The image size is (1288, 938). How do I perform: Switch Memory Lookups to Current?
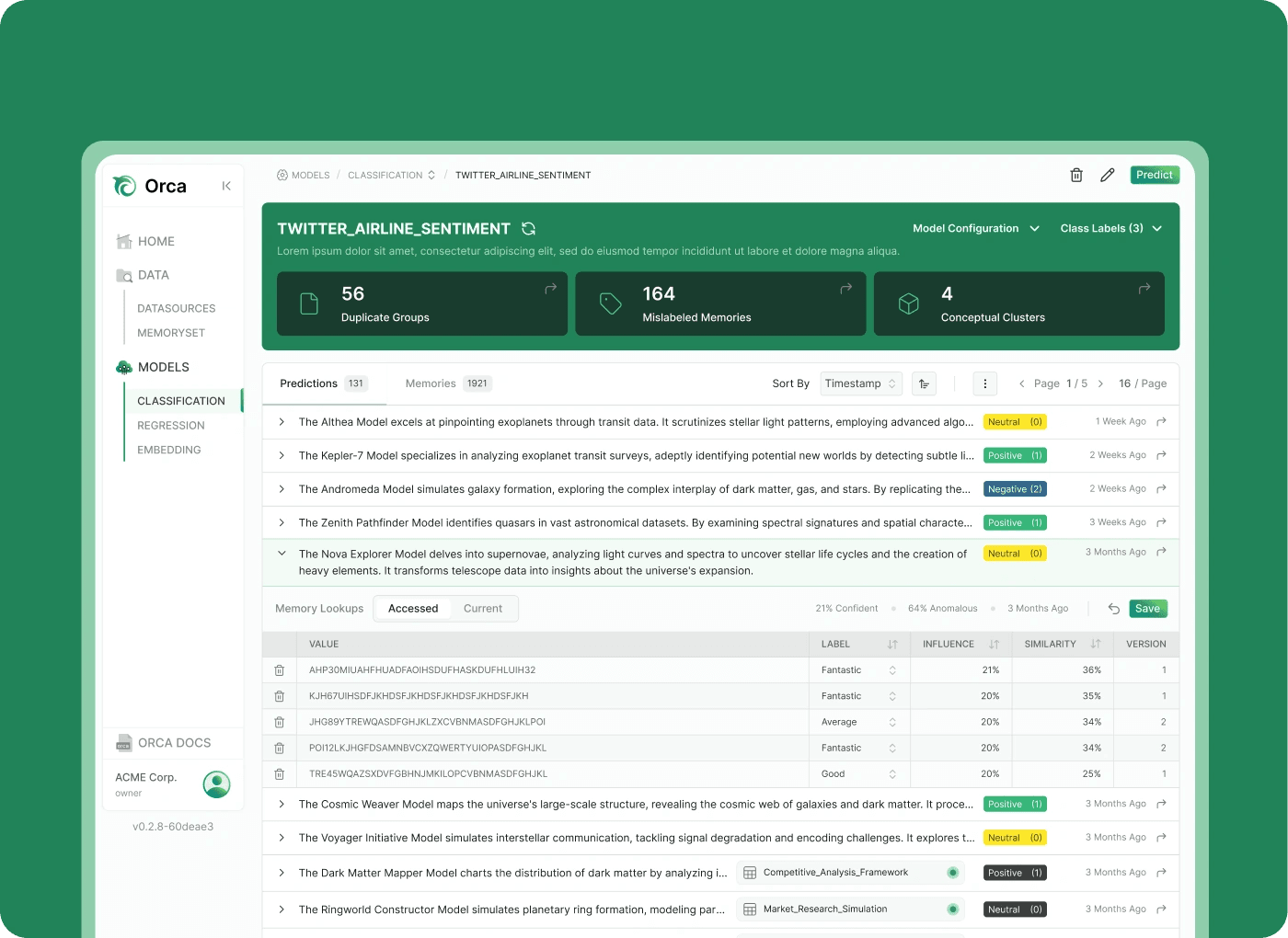tap(483, 609)
